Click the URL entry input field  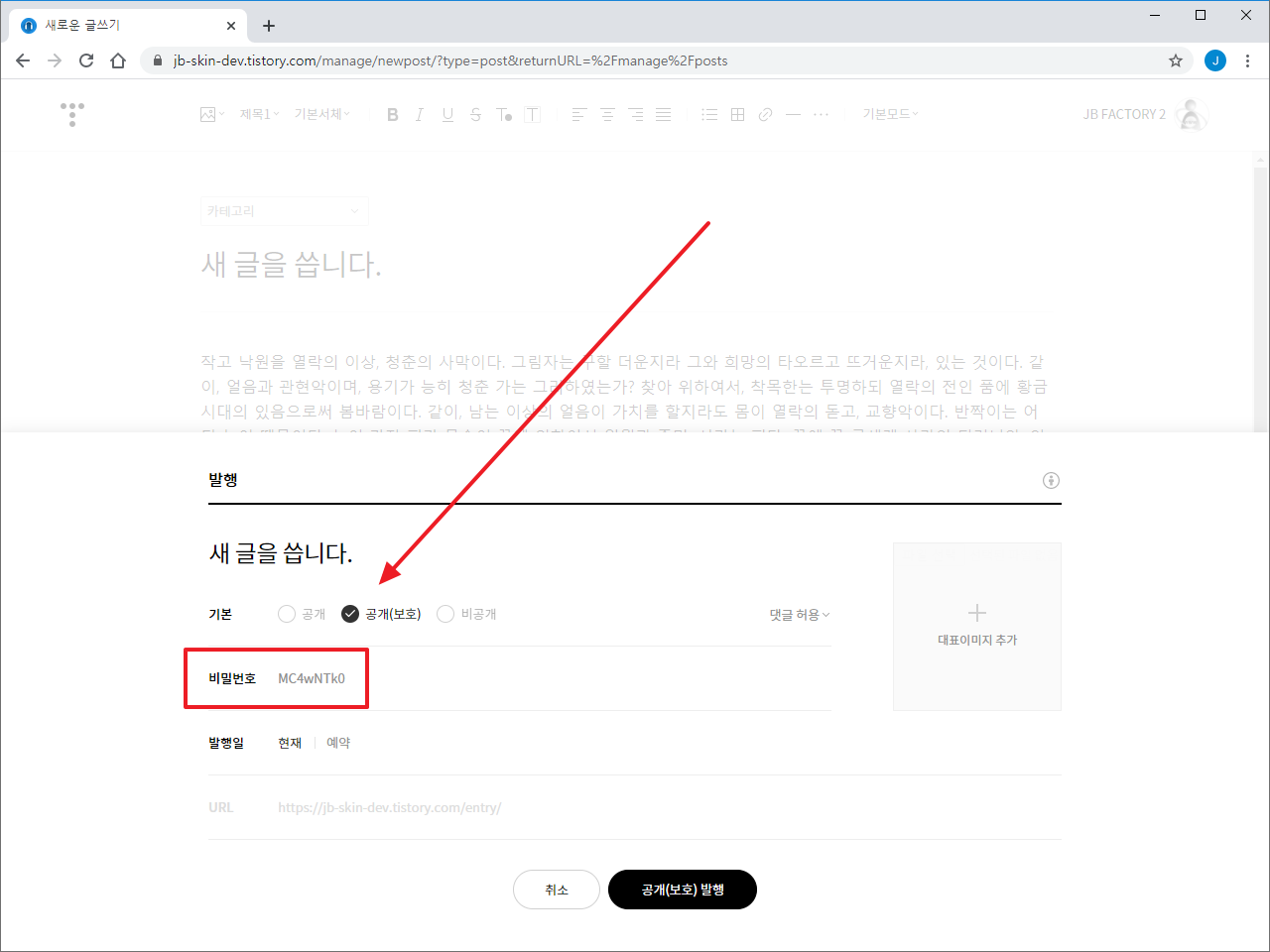pos(390,807)
